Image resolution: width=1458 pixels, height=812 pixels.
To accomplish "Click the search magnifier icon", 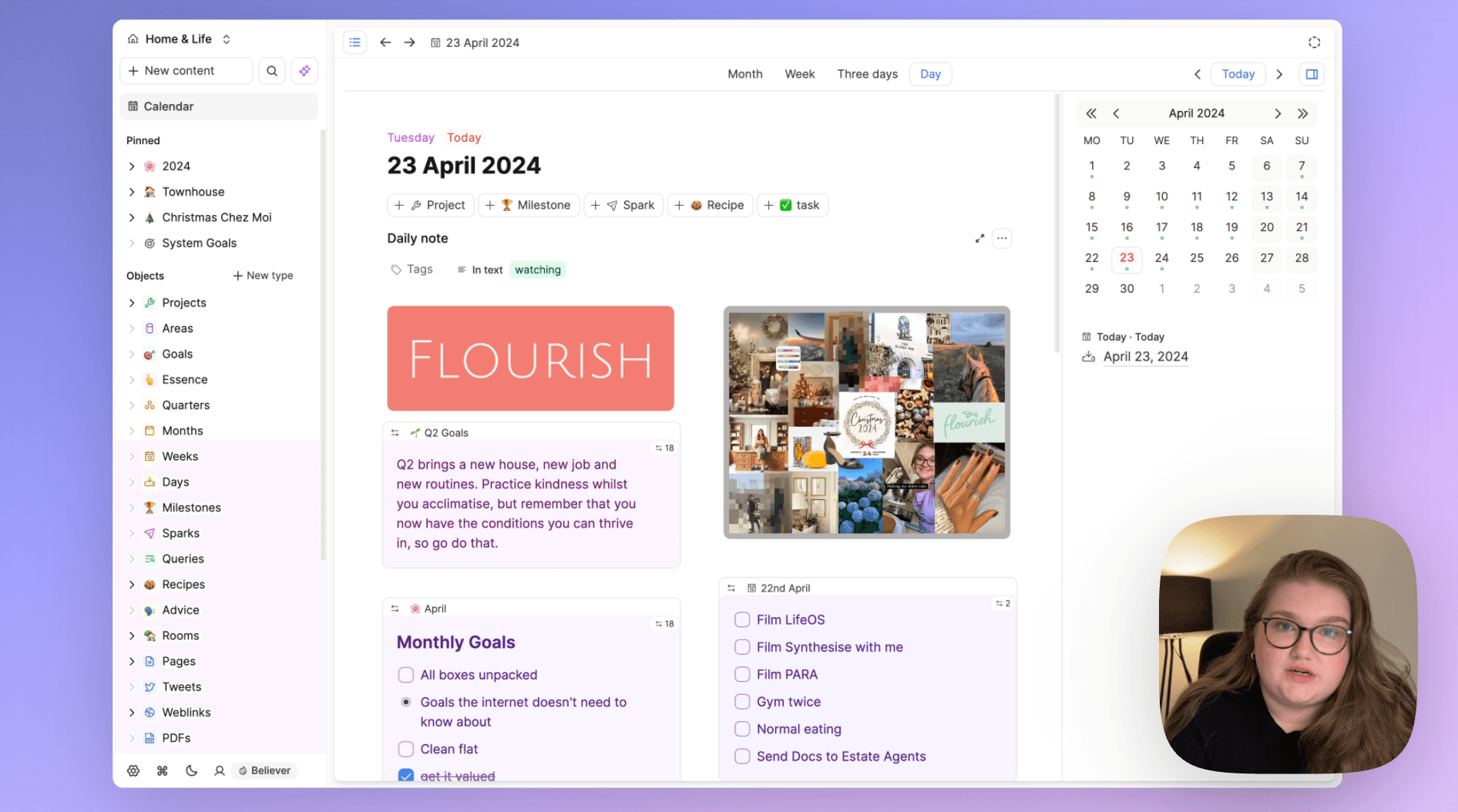I will (x=272, y=71).
